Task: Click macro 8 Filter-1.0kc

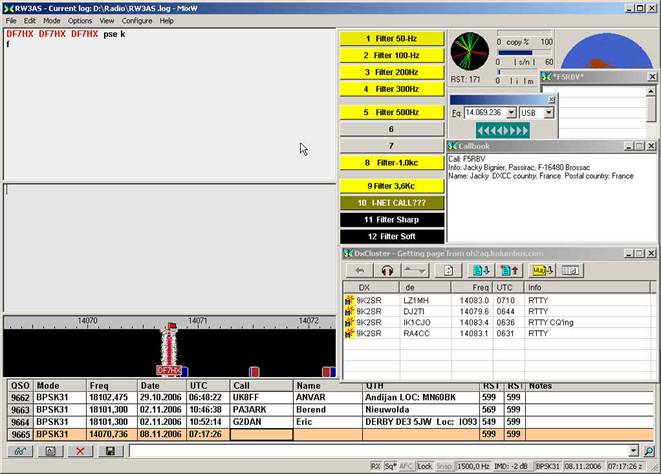Action: pos(392,163)
